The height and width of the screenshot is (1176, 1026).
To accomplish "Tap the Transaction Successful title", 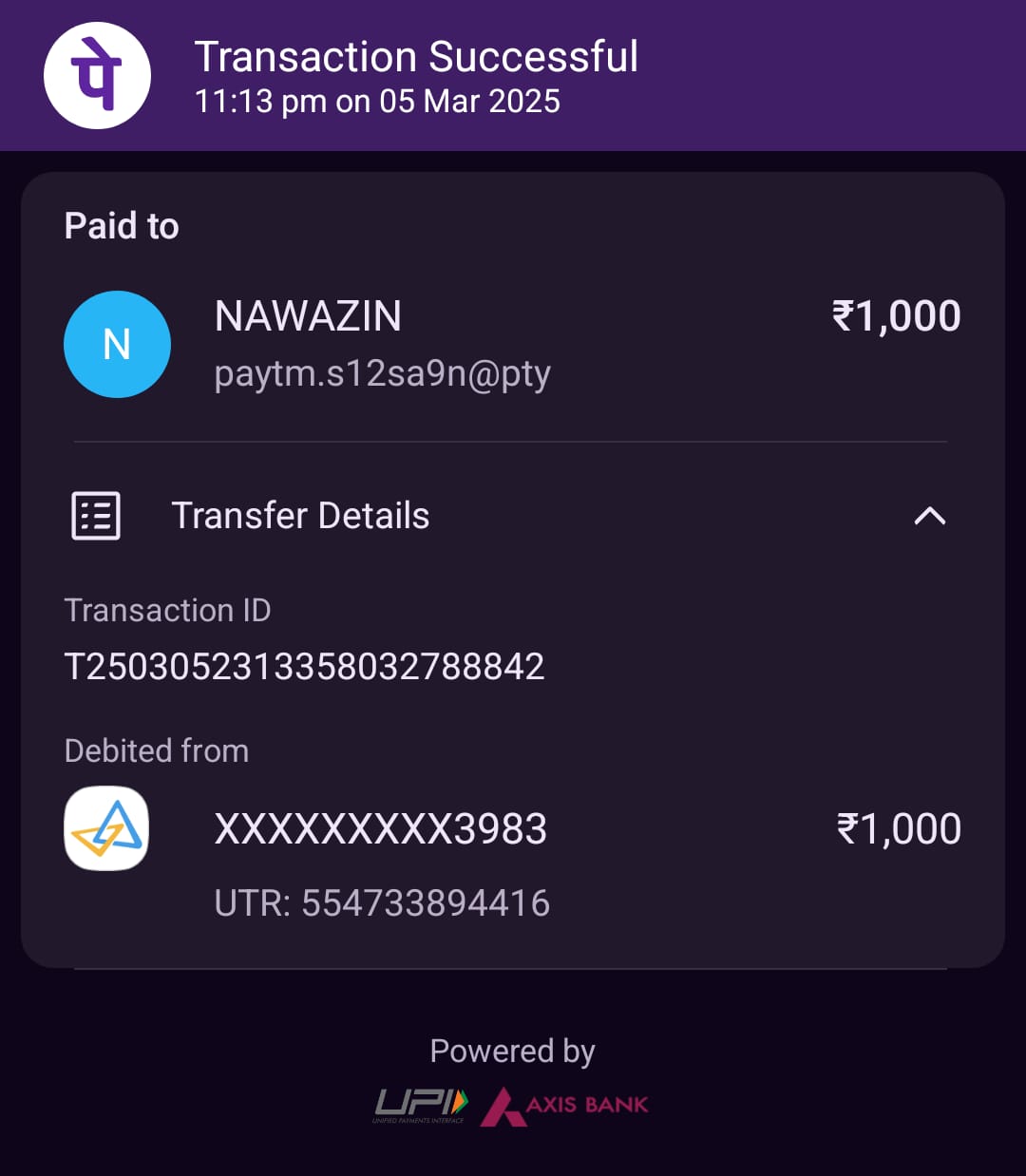I will (x=416, y=57).
